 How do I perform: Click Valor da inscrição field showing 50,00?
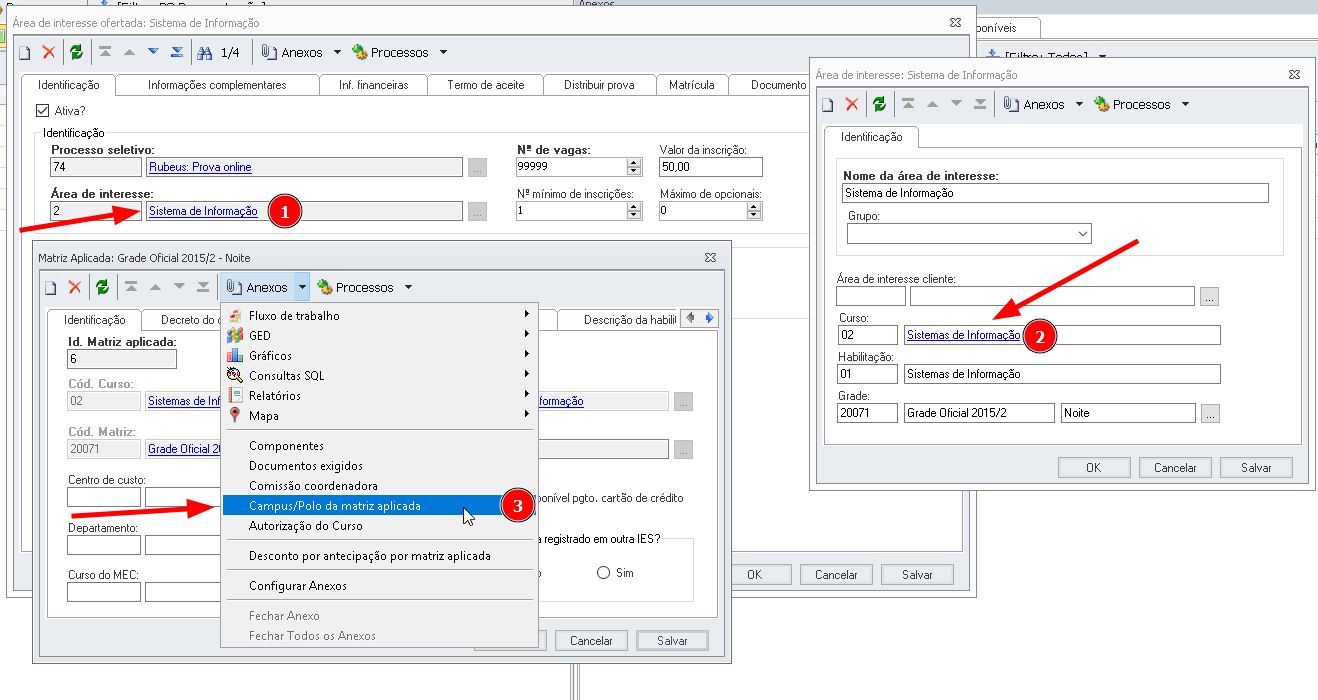click(x=710, y=167)
